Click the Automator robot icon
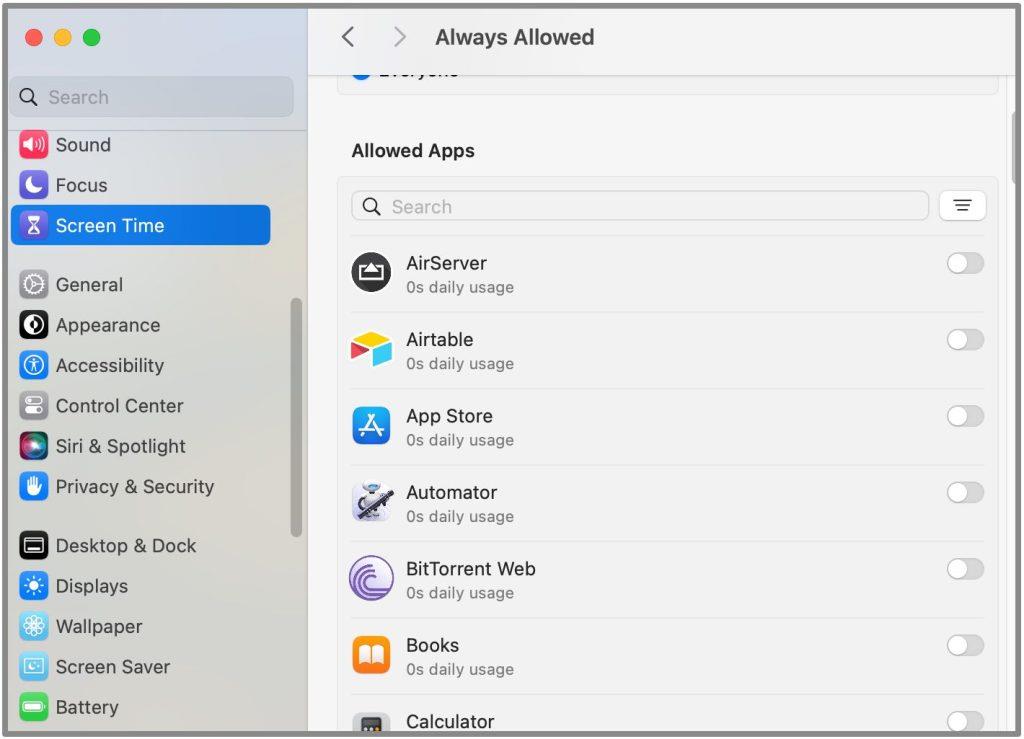This screenshot has width=1024, height=739. pyautogui.click(x=372, y=502)
